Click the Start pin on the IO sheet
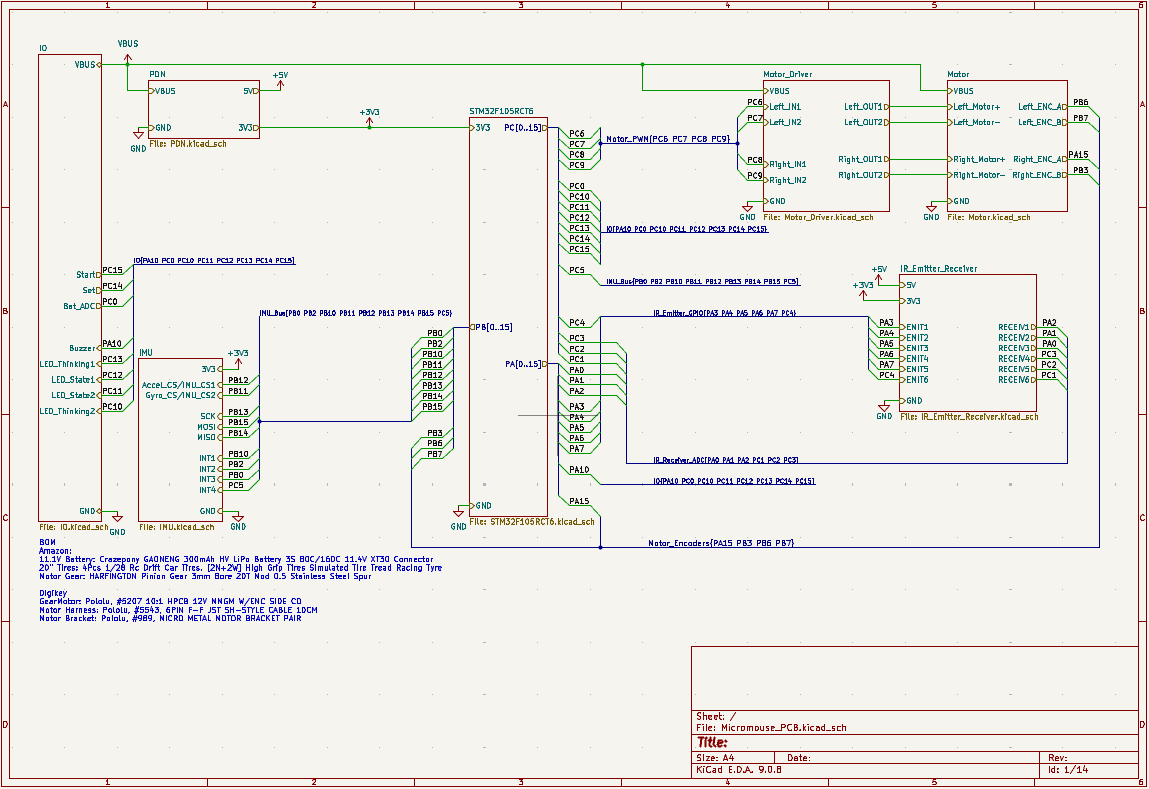Screen dimensions: 1149x789 88,275
